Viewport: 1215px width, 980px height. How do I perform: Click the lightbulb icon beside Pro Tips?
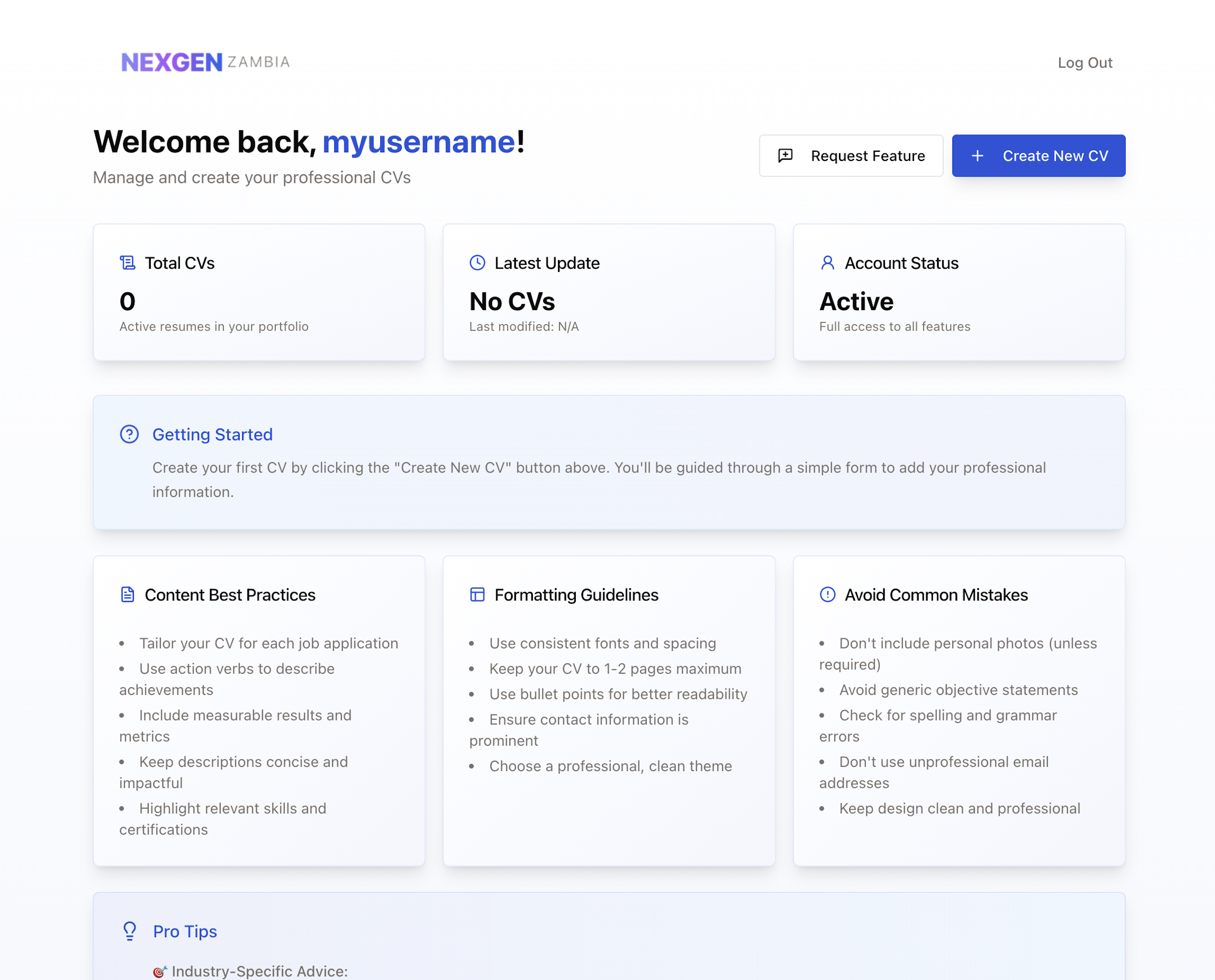130,931
